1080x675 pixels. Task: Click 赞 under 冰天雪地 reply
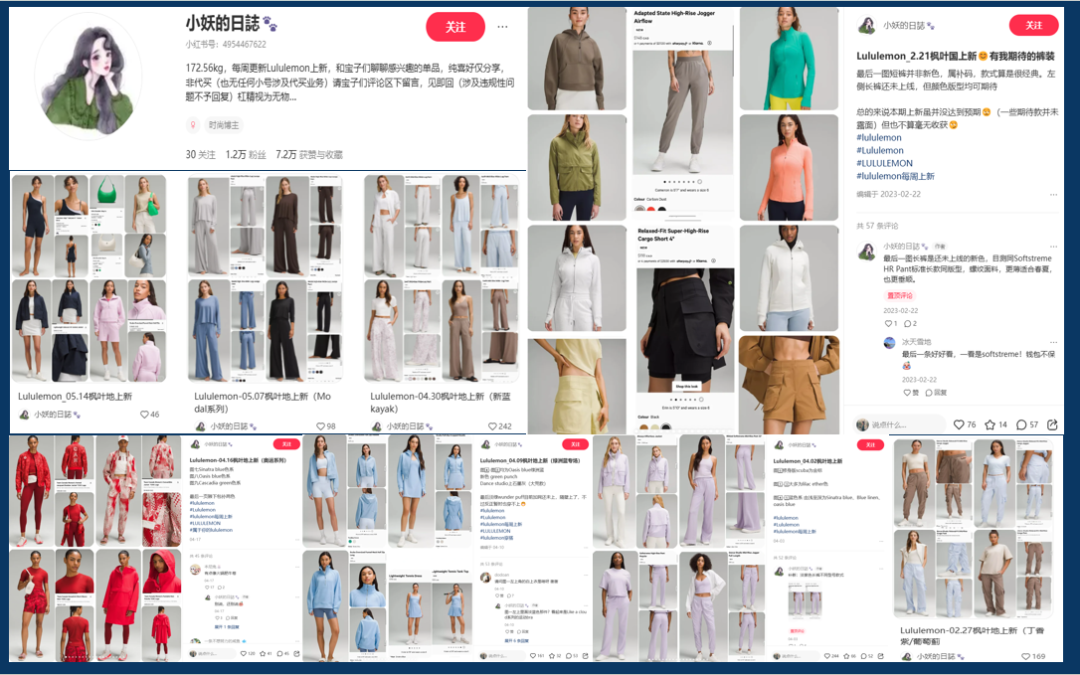coord(911,393)
